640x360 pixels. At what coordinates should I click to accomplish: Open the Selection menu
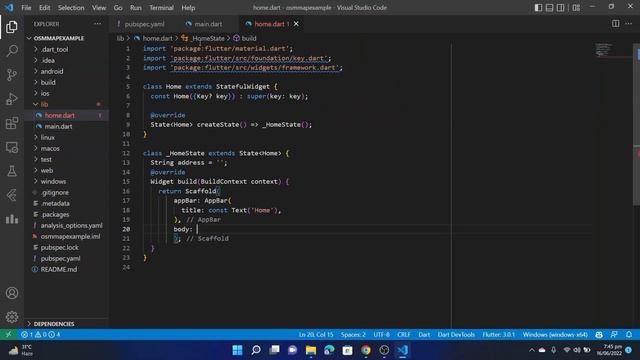71,7
